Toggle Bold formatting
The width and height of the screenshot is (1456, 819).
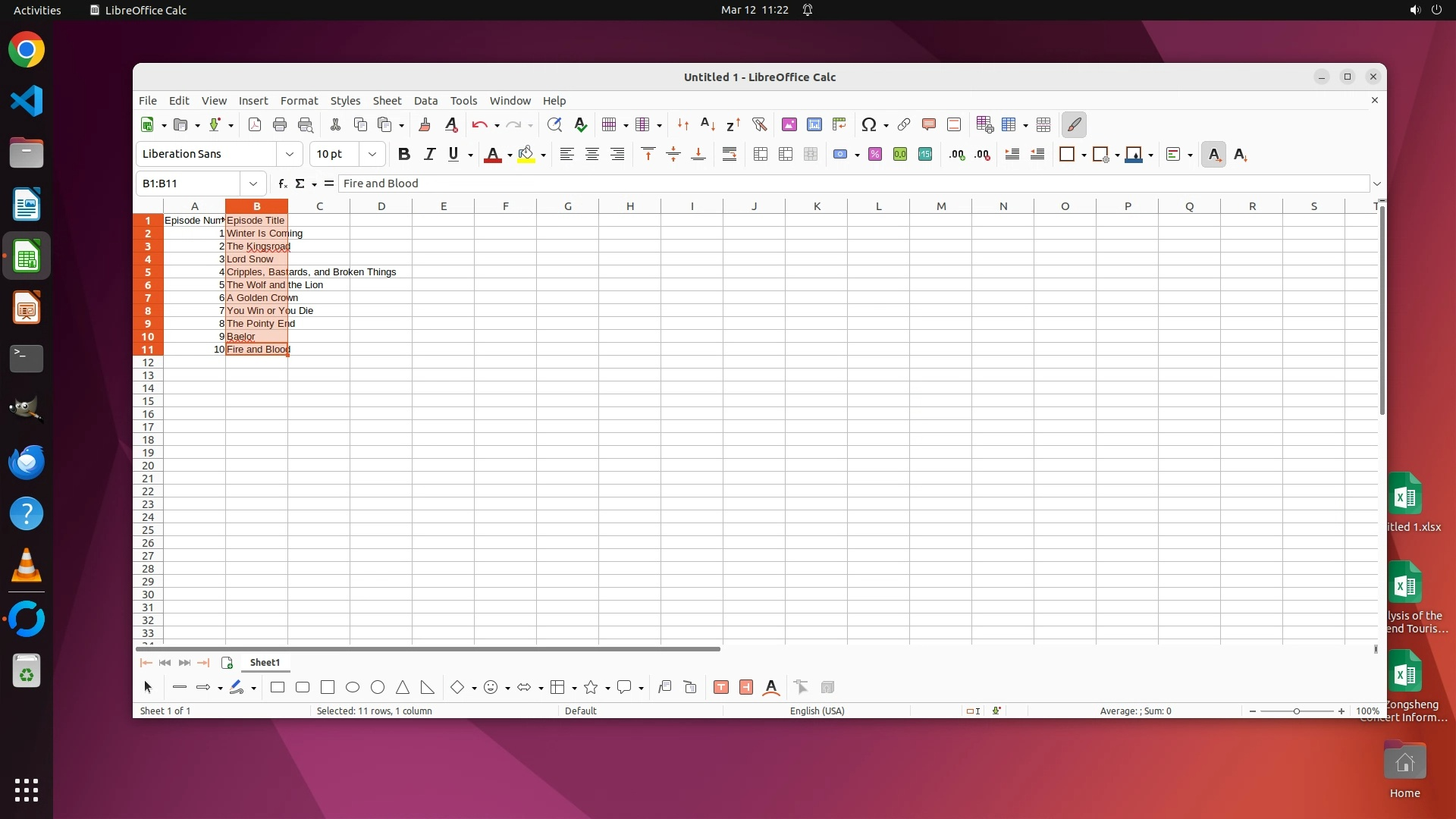(x=403, y=155)
